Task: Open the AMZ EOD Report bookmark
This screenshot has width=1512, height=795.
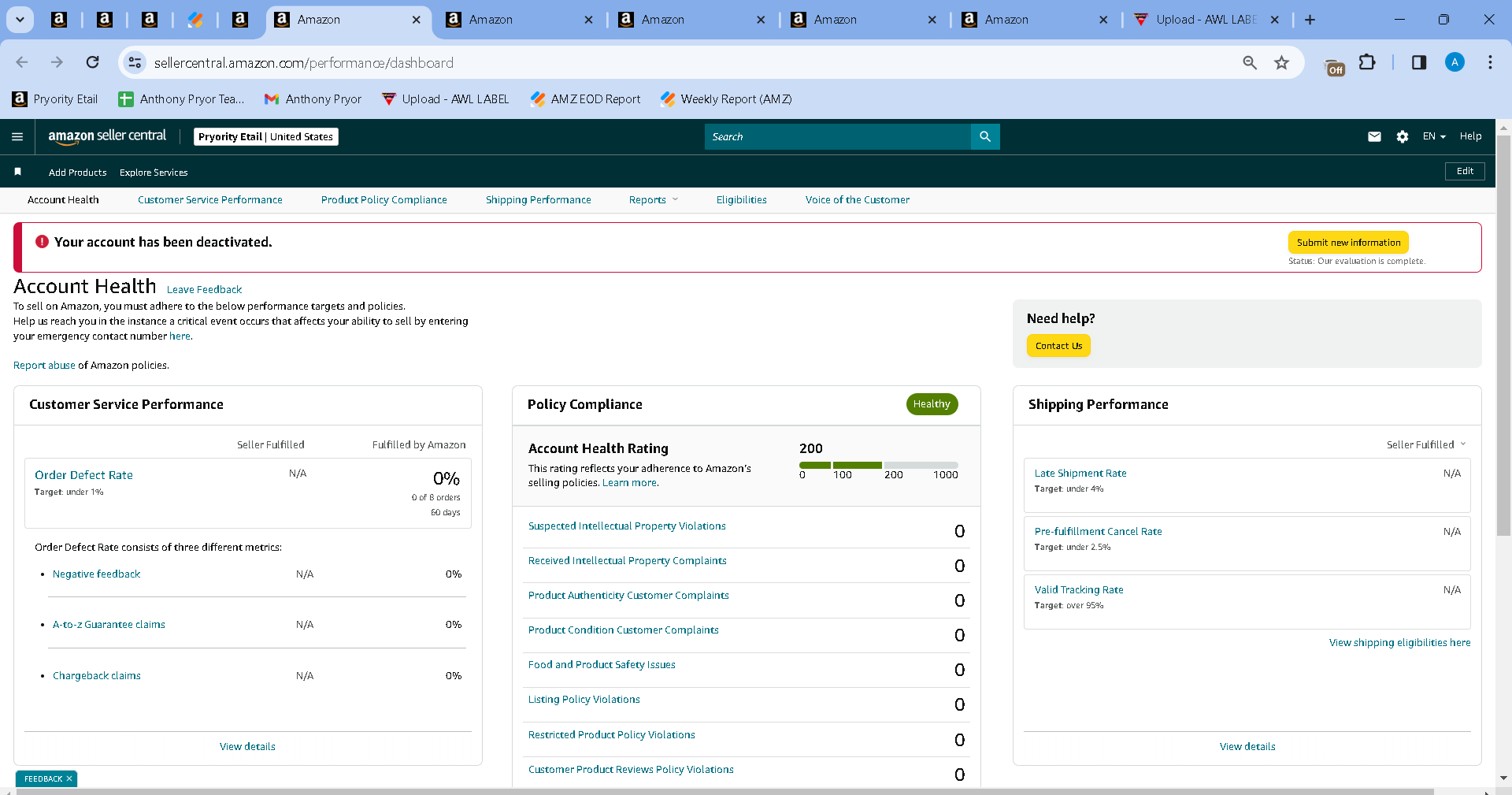Action: [585, 98]
